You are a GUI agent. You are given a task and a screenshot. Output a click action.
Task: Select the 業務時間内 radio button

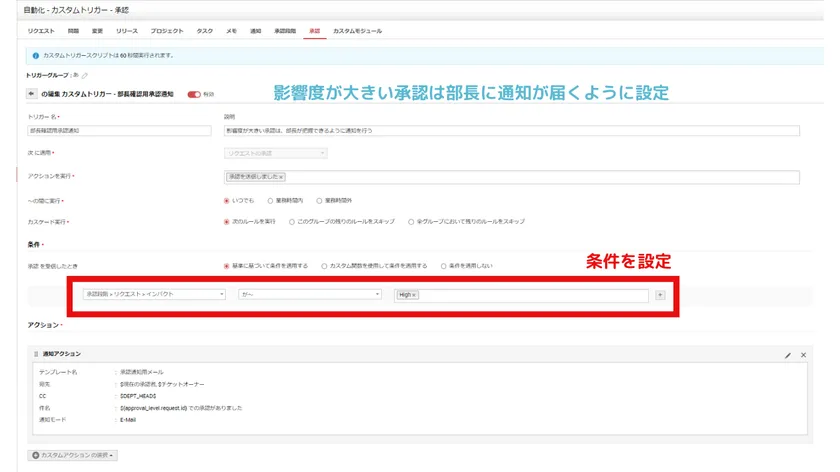(x=270, y=200)
